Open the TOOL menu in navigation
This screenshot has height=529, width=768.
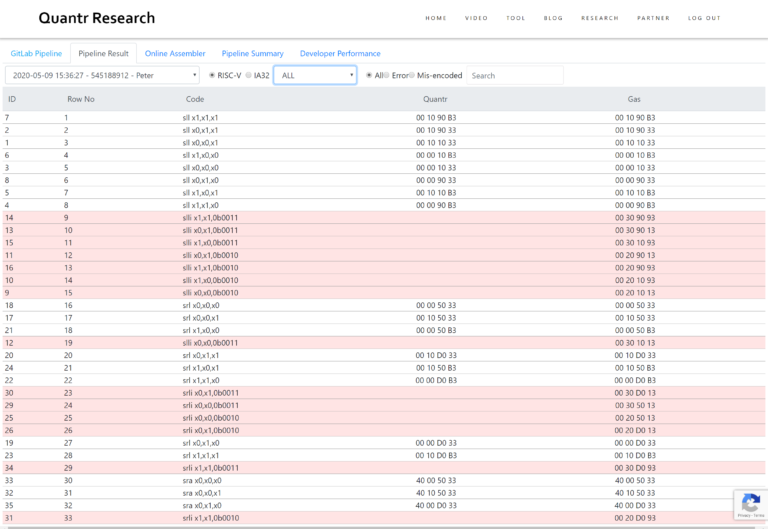pyautogui.click(x=516, y=18)
